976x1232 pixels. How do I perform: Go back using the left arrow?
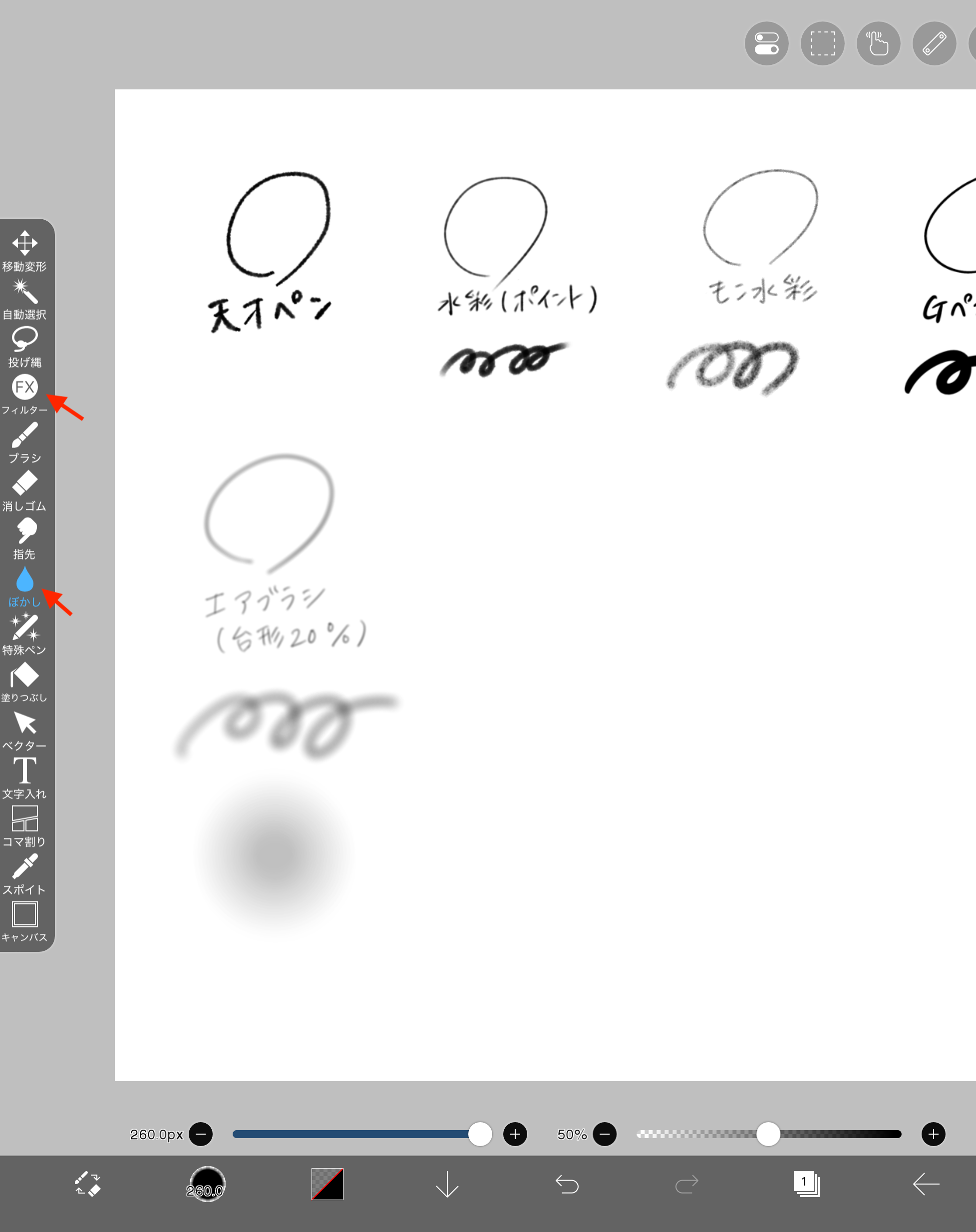926,1184
